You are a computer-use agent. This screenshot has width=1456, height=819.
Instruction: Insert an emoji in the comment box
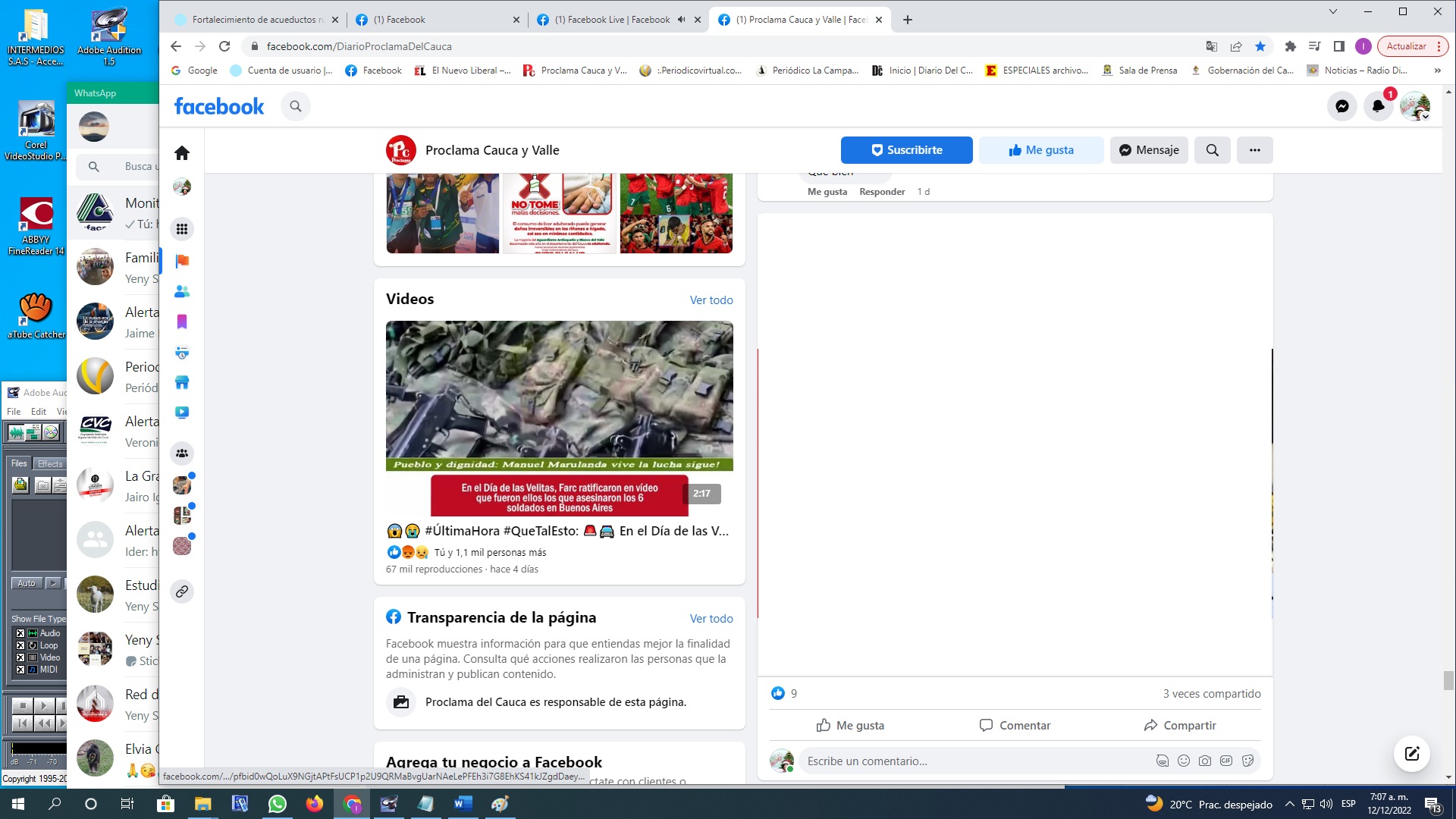tap(1184, 761)
